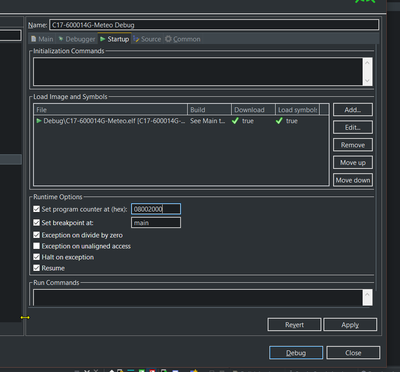Disable the Resume checkbox
Image resolution: width=400 pixels, height=372 pixels.
(37, 268)
